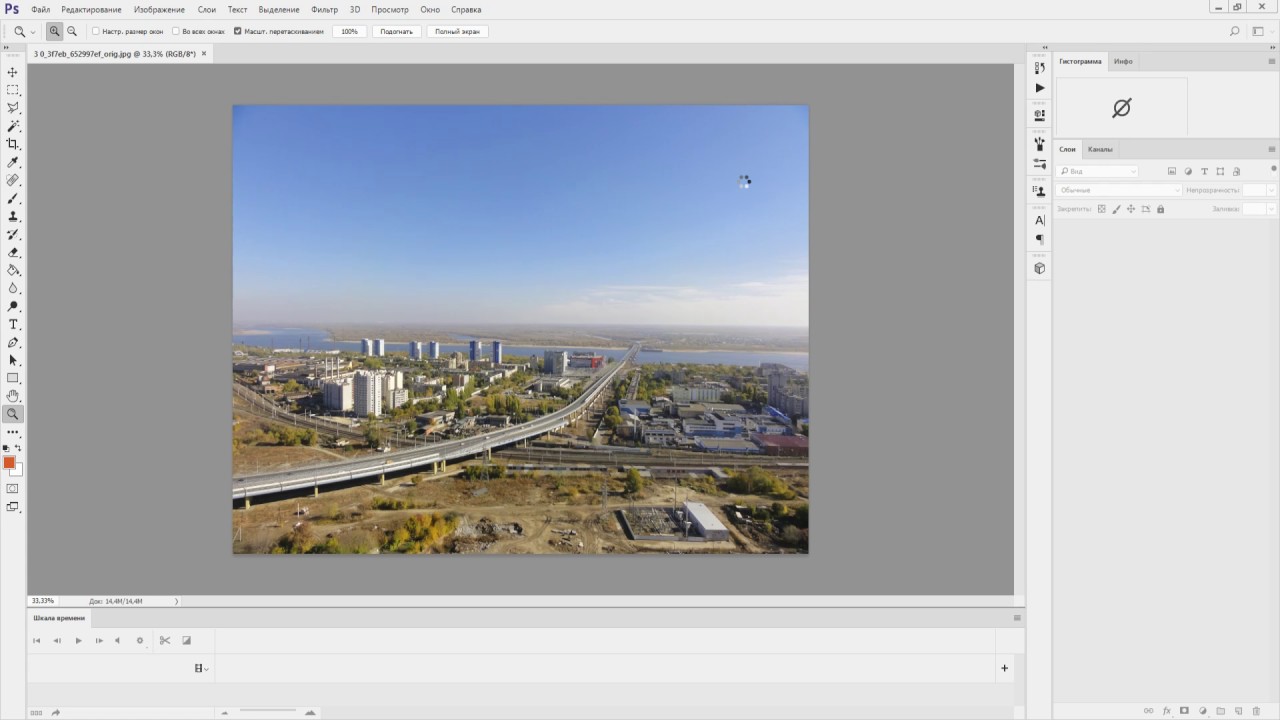The width and height of the screenshot is (1280, 720).
Task: Uncheck 'Масшт. перетаскиванием' checkbox
Action: pyautogui.click(x=237, y=31)
